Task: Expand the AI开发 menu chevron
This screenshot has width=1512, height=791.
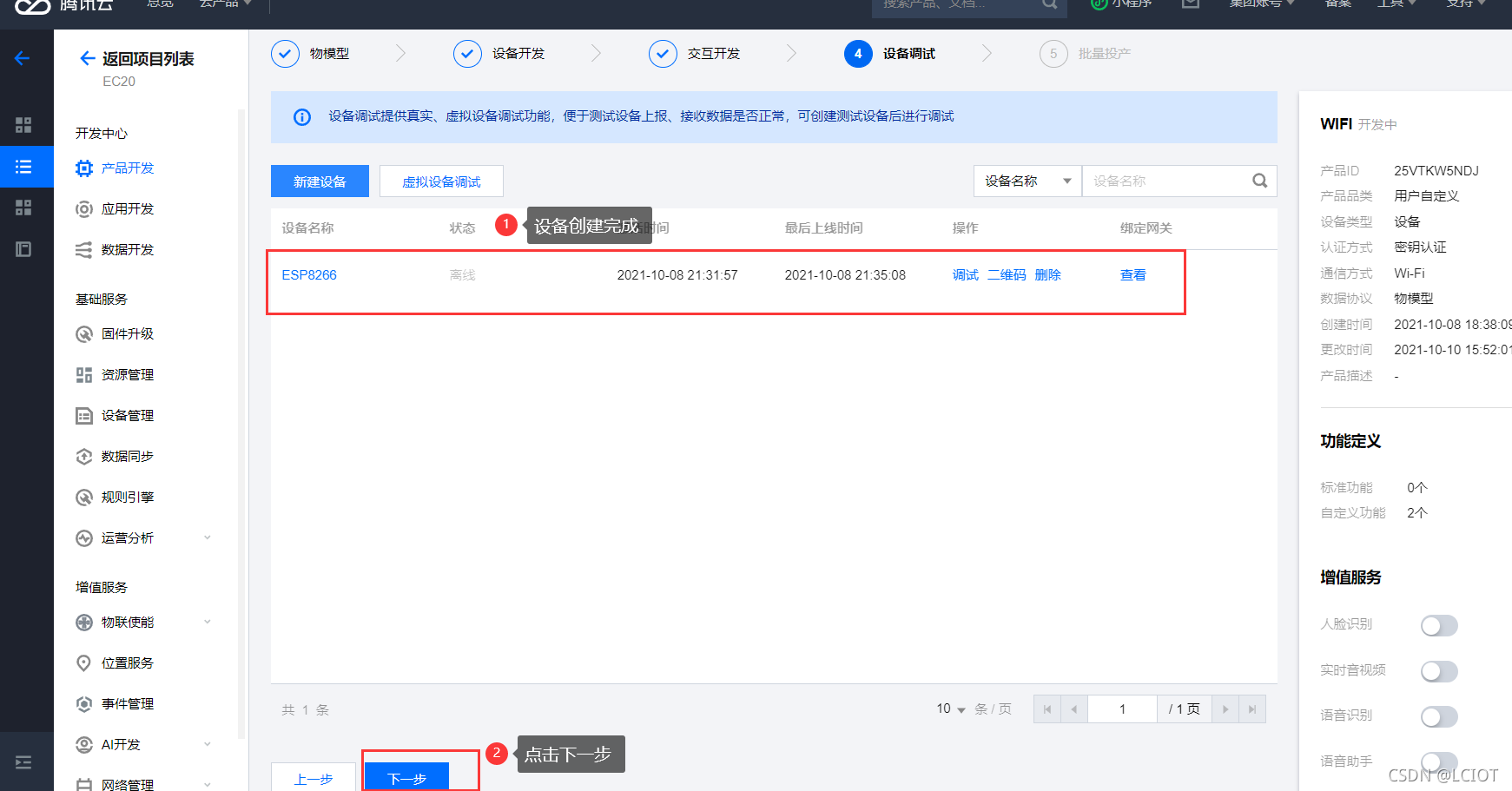Action: tap(208, 744)
